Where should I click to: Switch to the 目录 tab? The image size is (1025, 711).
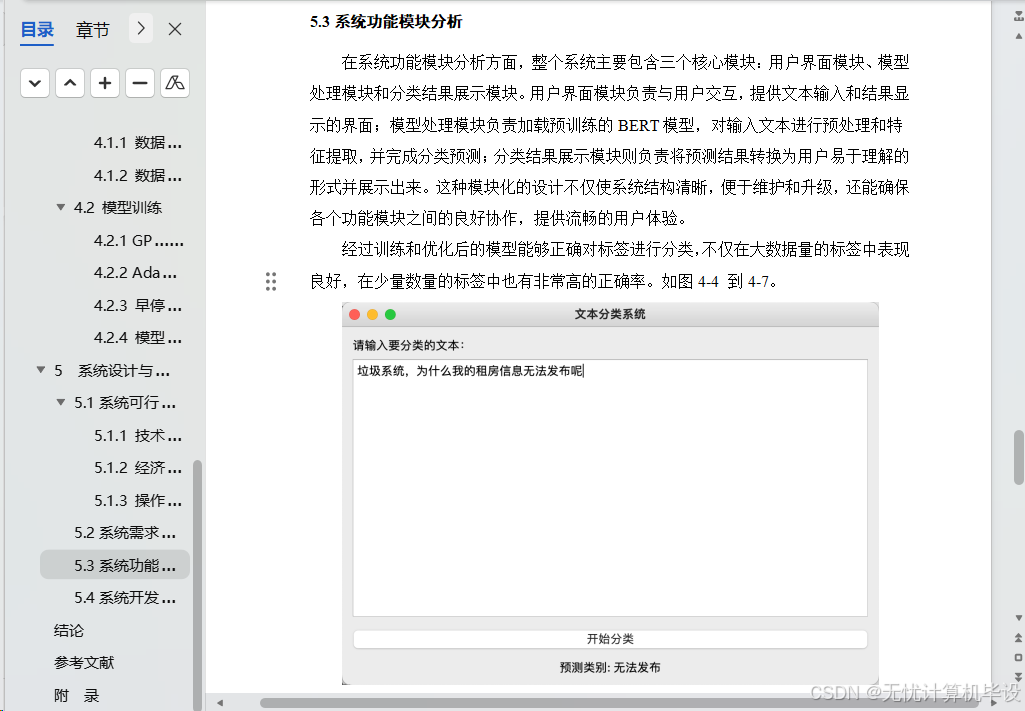coord(37,29)
